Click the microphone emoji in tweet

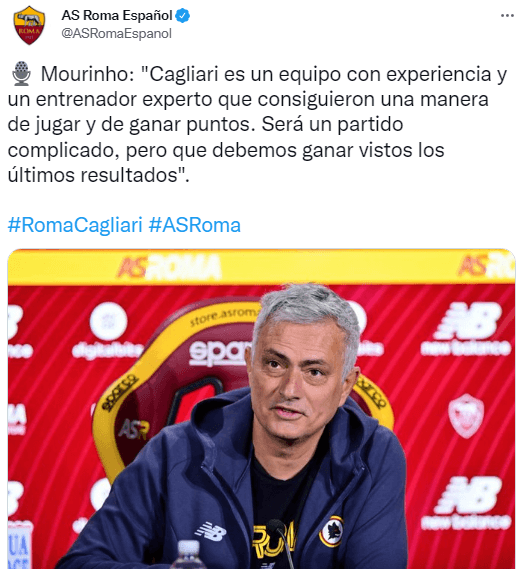pos(21,74)
